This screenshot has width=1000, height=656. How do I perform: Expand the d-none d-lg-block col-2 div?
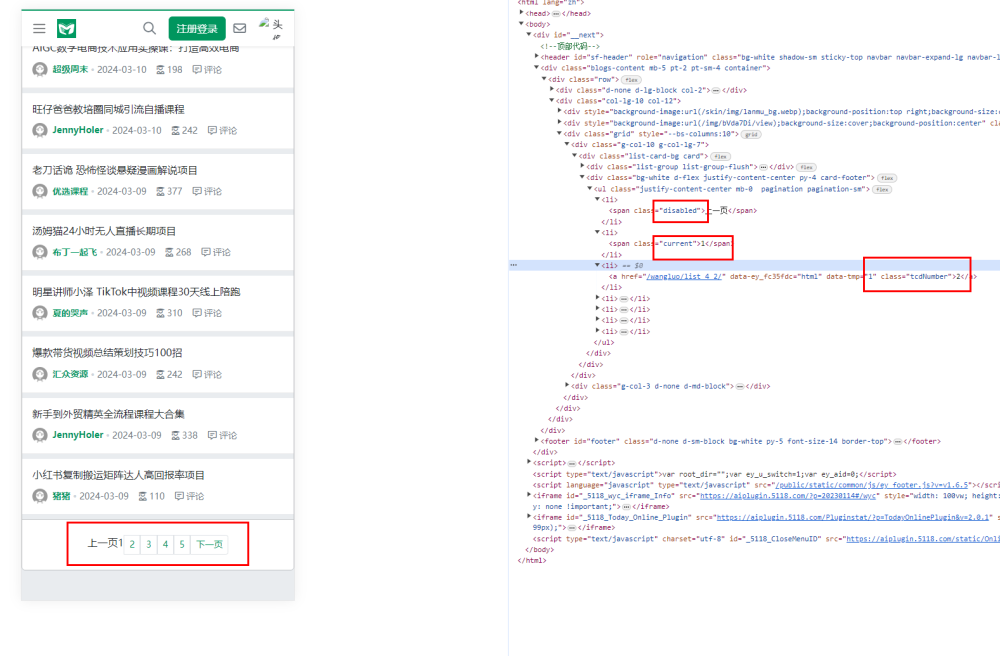(552, 90)
